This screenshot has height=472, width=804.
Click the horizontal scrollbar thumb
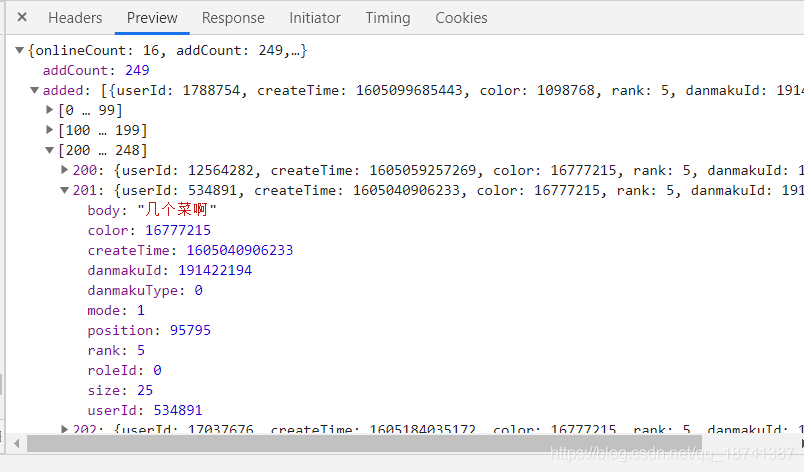coord(364,443)
